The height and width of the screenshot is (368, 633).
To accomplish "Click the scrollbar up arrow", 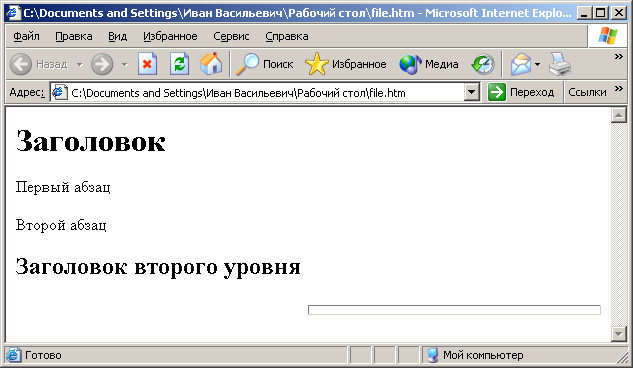I will point(618,115).
